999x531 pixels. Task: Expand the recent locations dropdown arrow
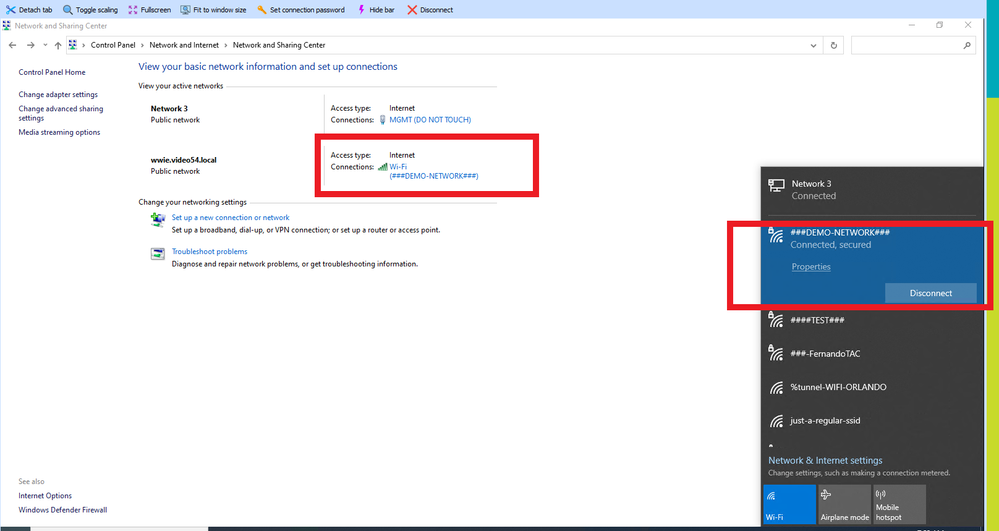pos(45,45)
